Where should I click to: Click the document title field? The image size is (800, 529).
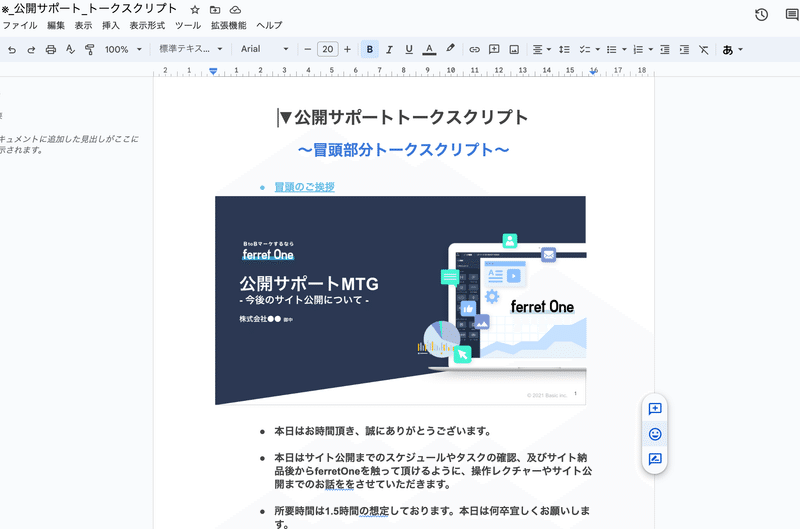tap(89, 9)
